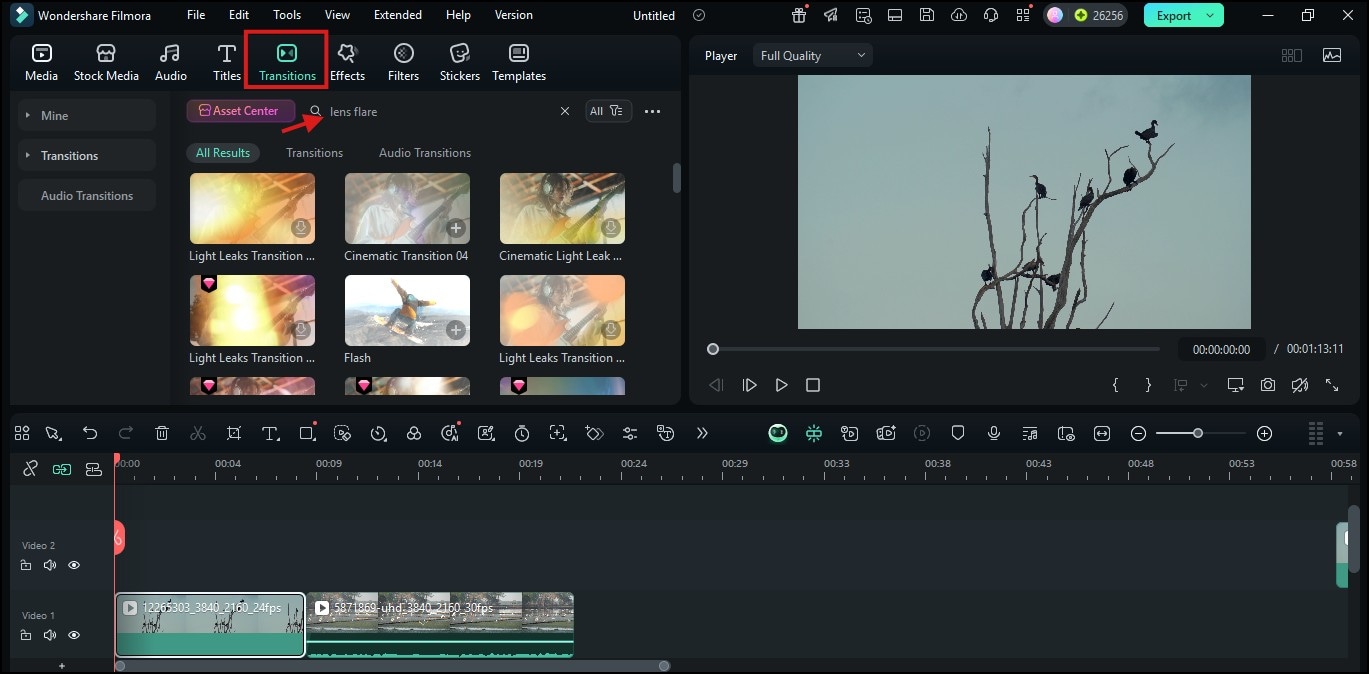Click the timeline zoom slider handle
The width and height of the screenshot is (1369, 674).
coord(1197,433)
